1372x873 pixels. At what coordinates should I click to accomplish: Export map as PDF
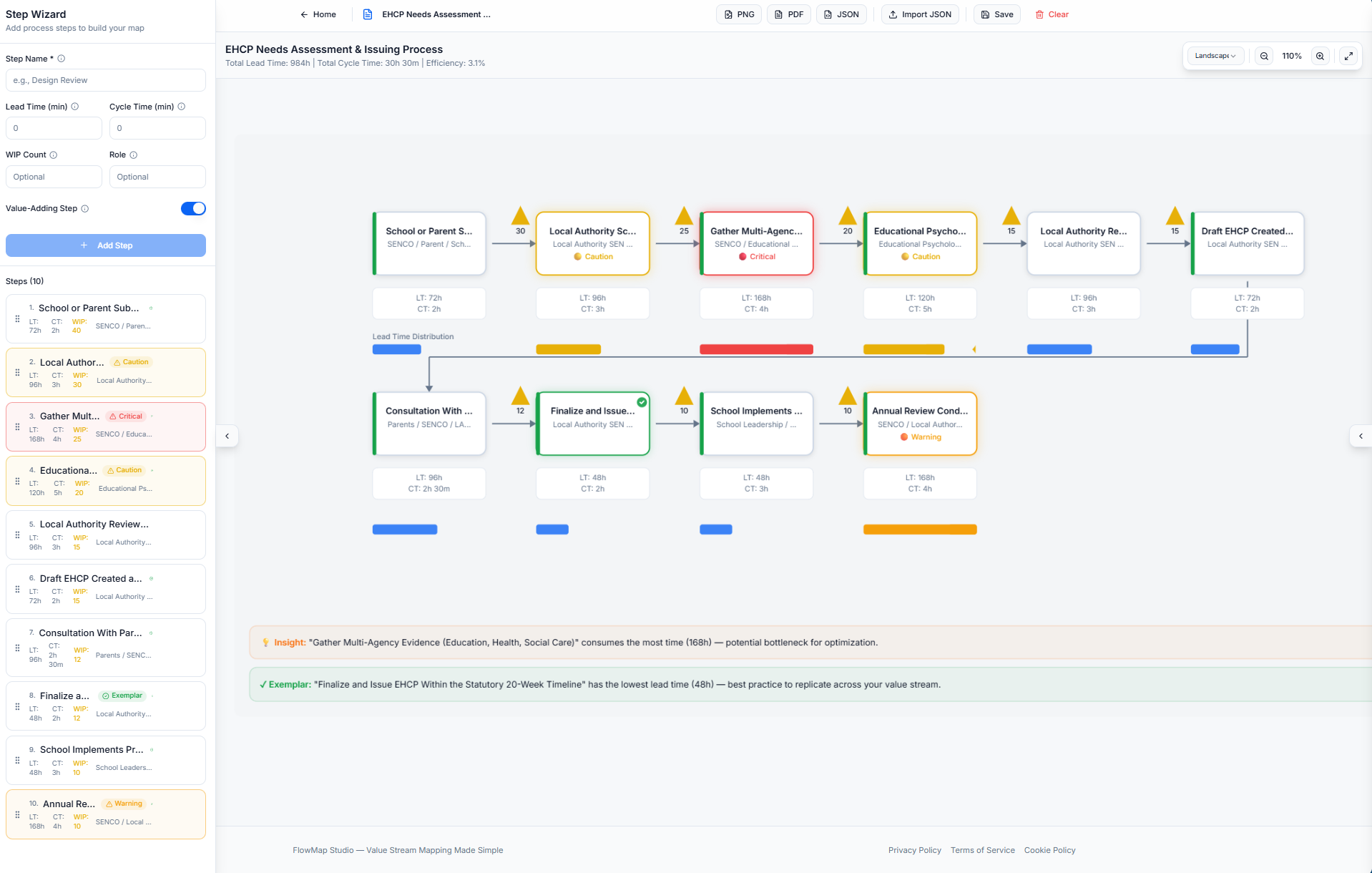[x=789, y=14]
